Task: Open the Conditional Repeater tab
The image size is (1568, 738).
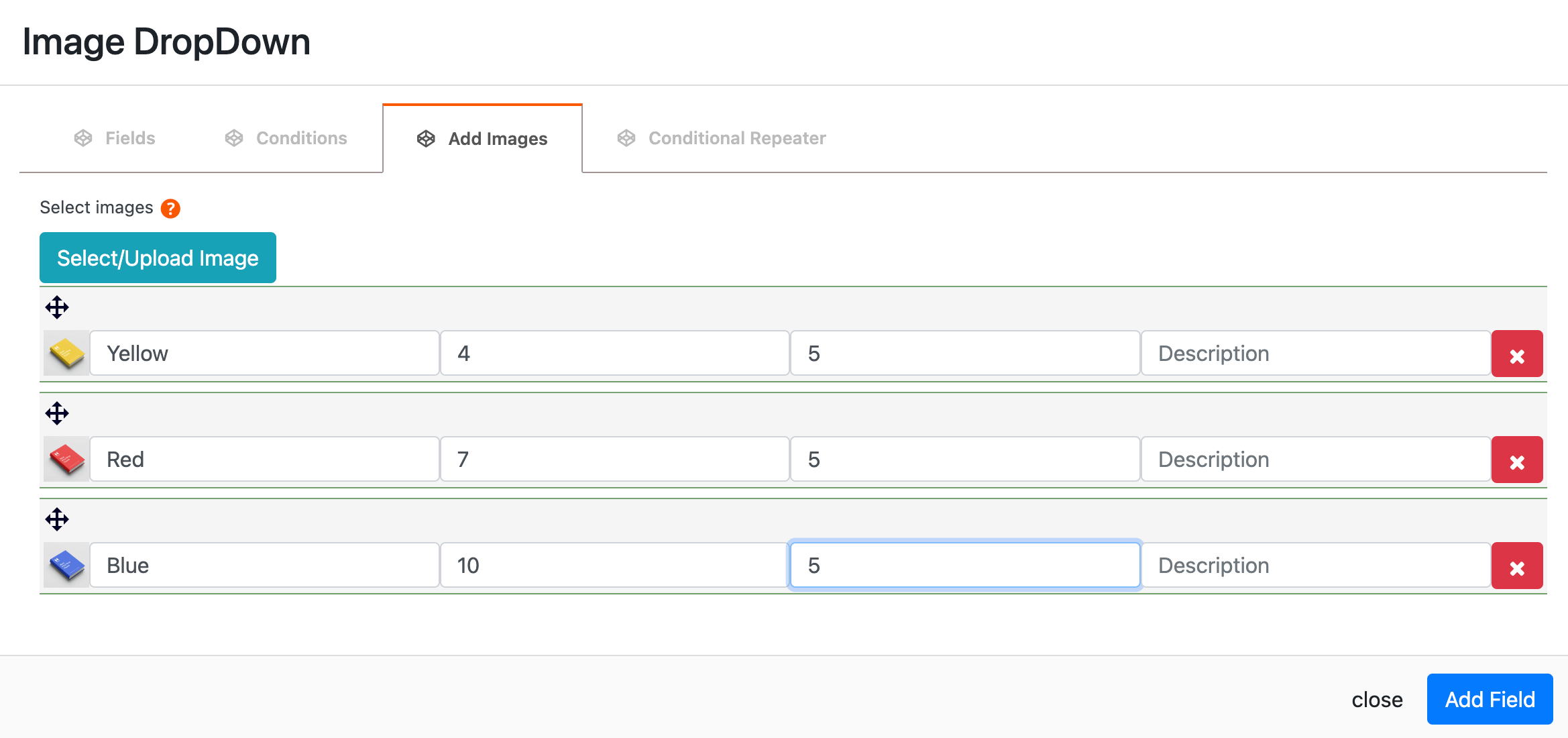Action: 722,138
